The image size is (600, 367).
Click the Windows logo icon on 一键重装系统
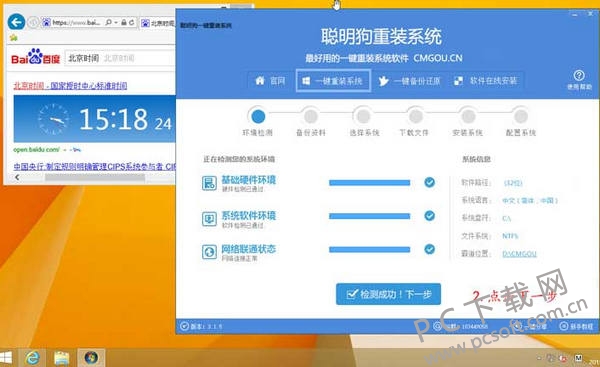pyautogui.click(x=306, y=81)
